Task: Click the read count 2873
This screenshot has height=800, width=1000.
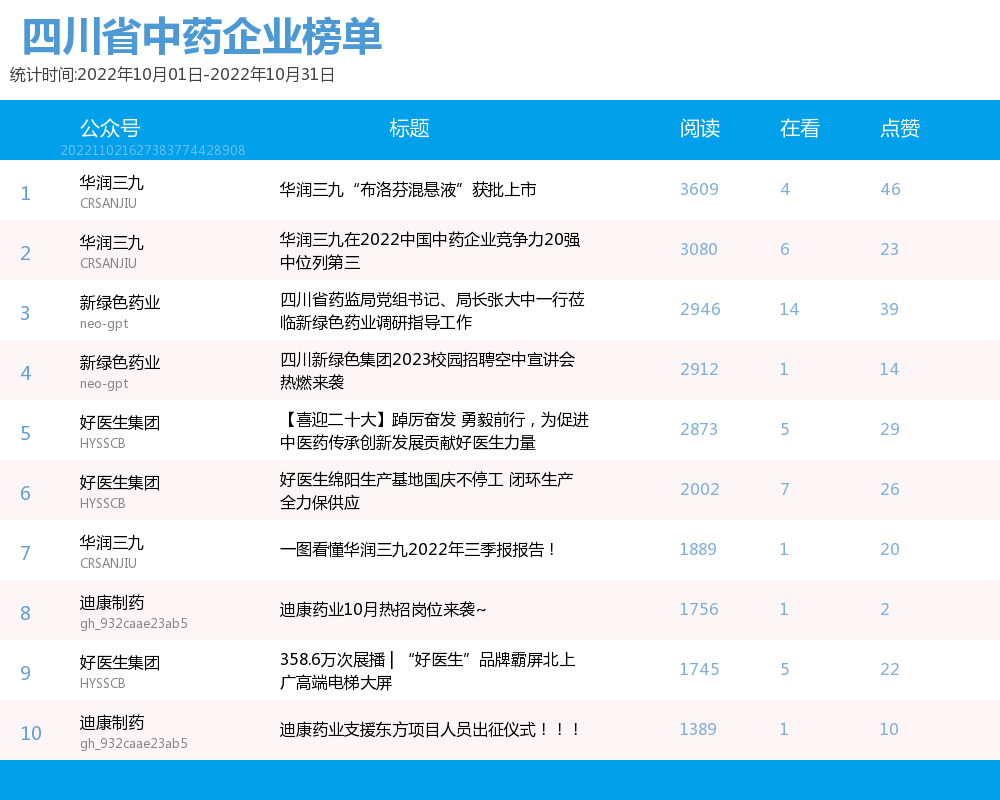Action: coord(699,429)
